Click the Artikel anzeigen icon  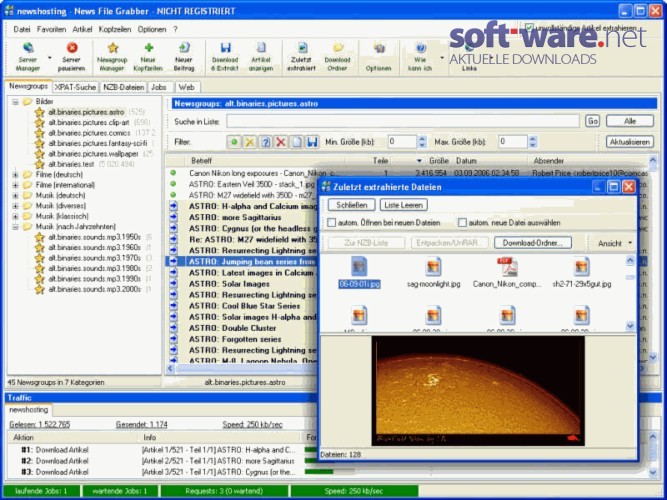(261, 48)
